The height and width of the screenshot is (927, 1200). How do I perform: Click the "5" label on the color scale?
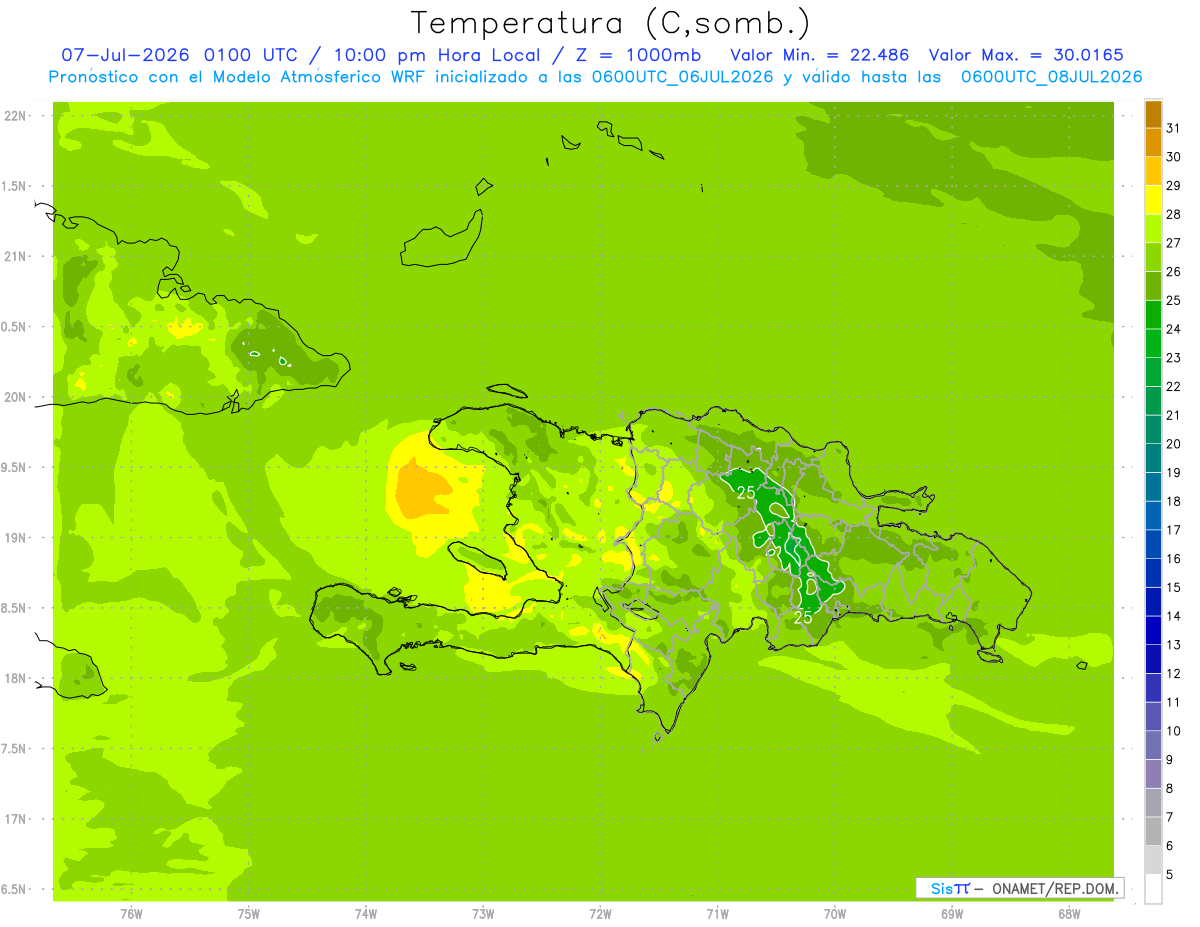click(x=1171, y=874)
